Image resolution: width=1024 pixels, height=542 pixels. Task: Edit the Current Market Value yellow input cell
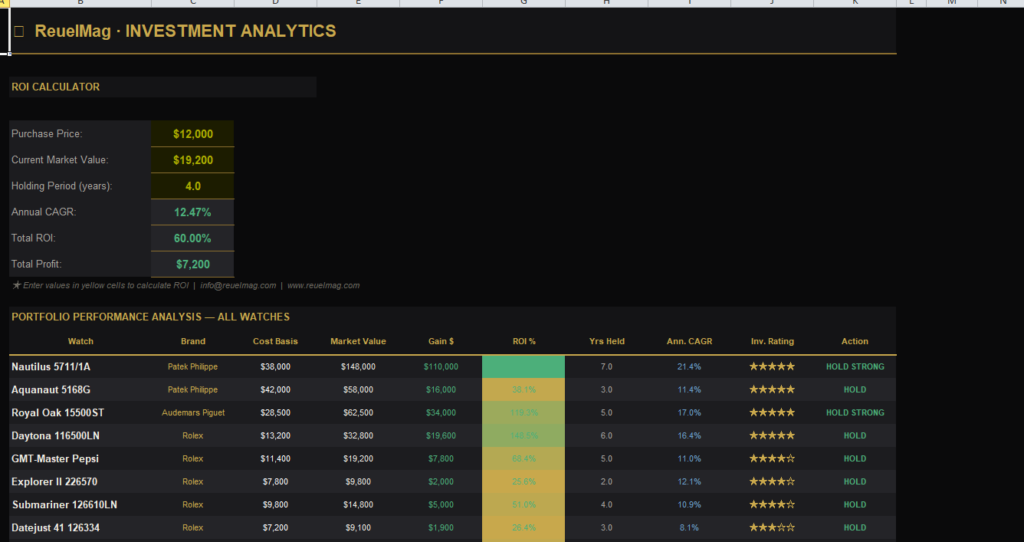pos(193,160)
